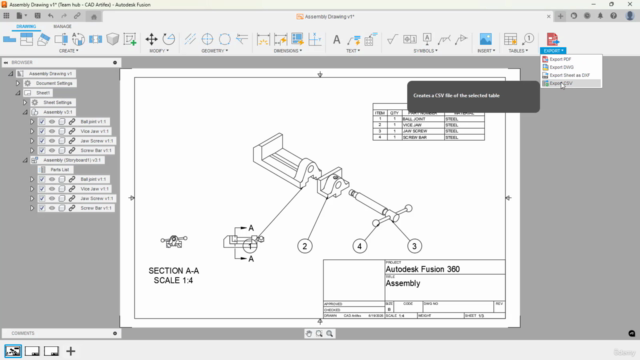
Task: Undo the last action
Action: (51, 16)
